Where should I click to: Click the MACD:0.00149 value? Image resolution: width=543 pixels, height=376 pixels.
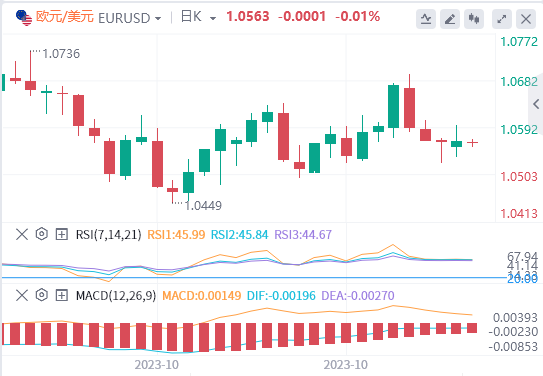202,296
